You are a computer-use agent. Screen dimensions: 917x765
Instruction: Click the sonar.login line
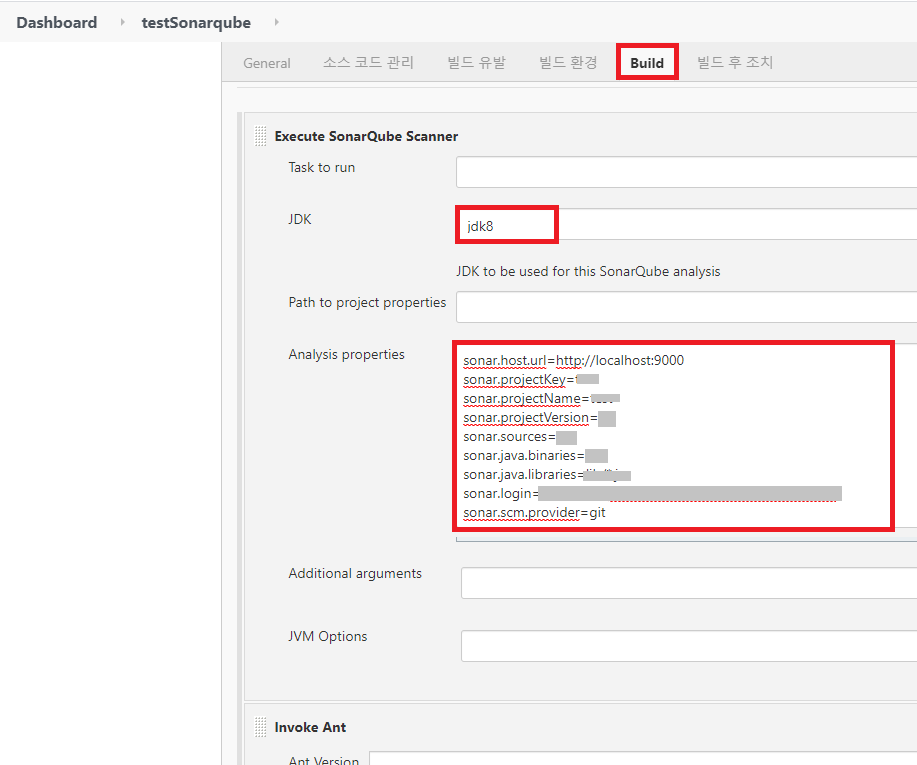point(652,494)
